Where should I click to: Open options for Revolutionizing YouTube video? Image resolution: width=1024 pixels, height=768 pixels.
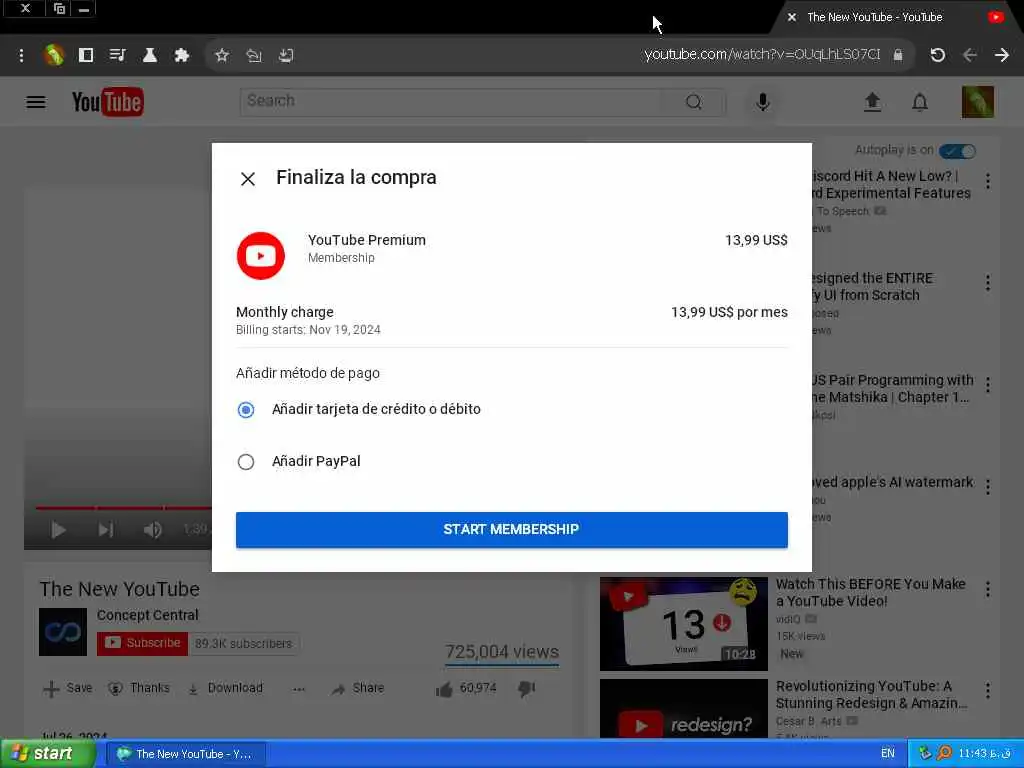(988, 691)
